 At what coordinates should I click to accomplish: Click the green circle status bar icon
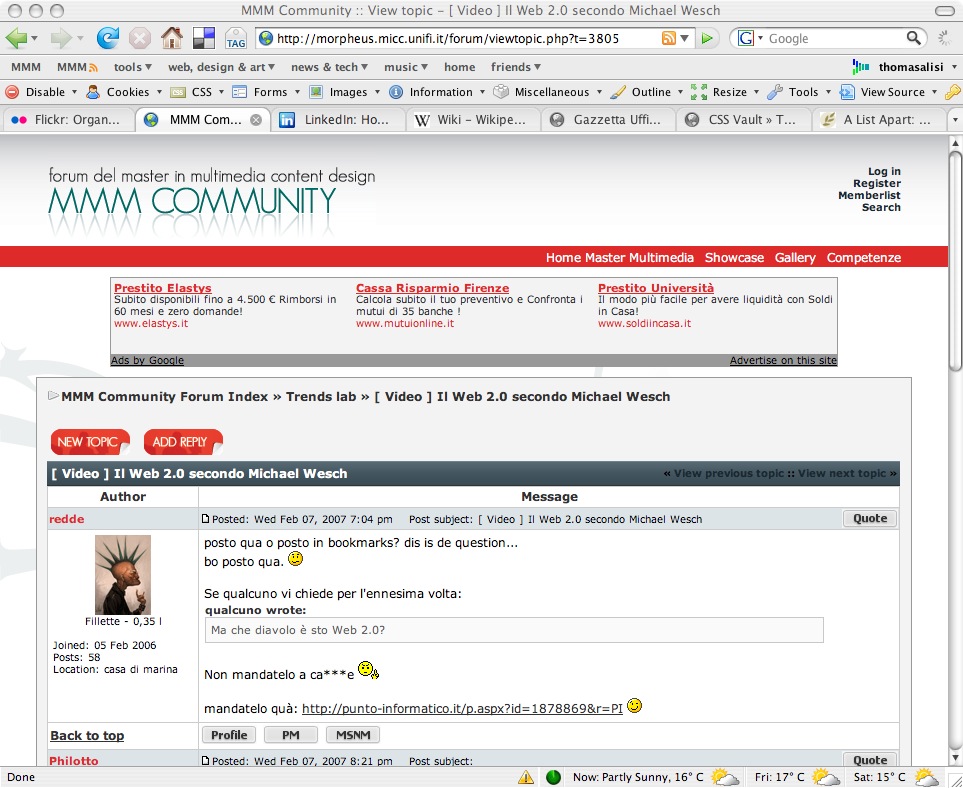[553, 777]
